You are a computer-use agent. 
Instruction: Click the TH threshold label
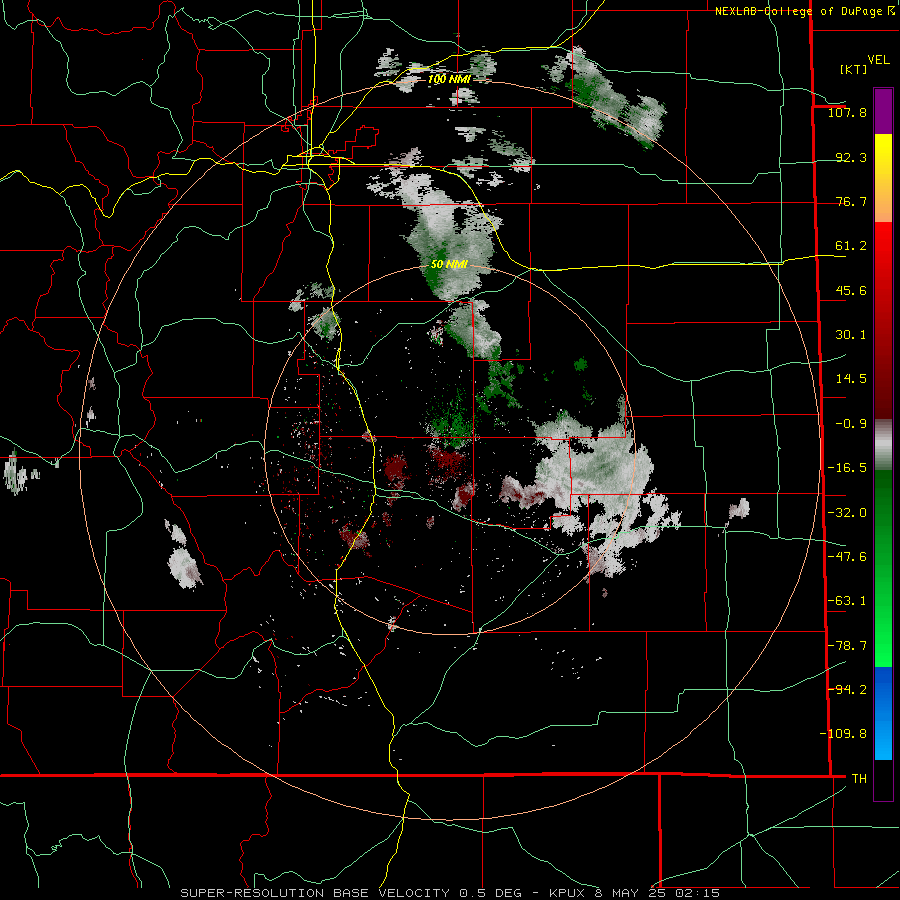[x=859, y=779]
